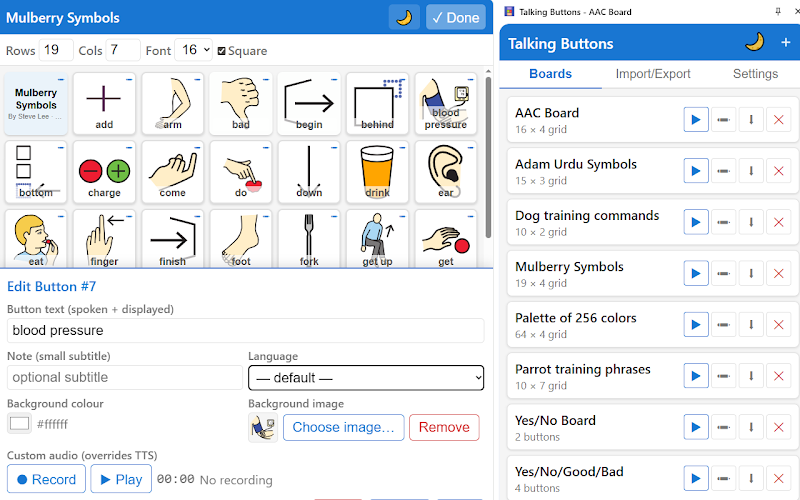Delete the Parrot training phrases board
The image size is (800, 500).
tap(779, 376)
